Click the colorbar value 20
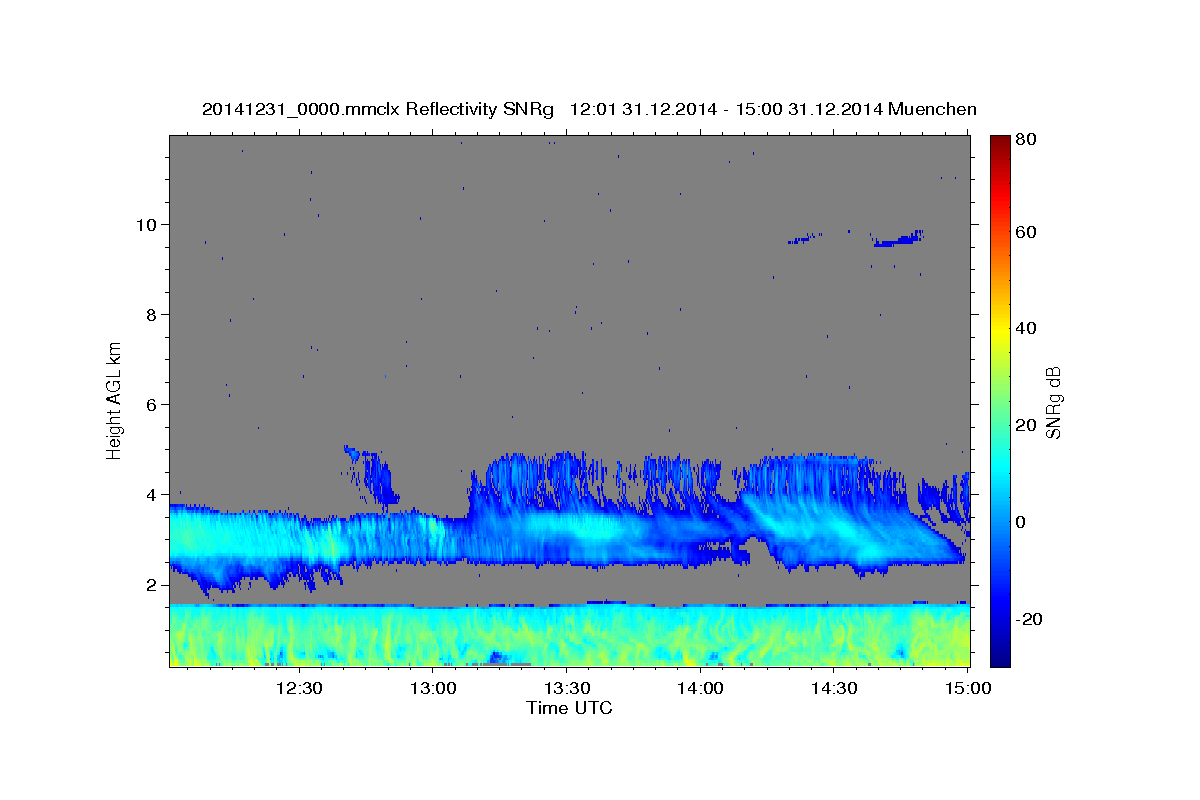 (x=1025, y=426)
